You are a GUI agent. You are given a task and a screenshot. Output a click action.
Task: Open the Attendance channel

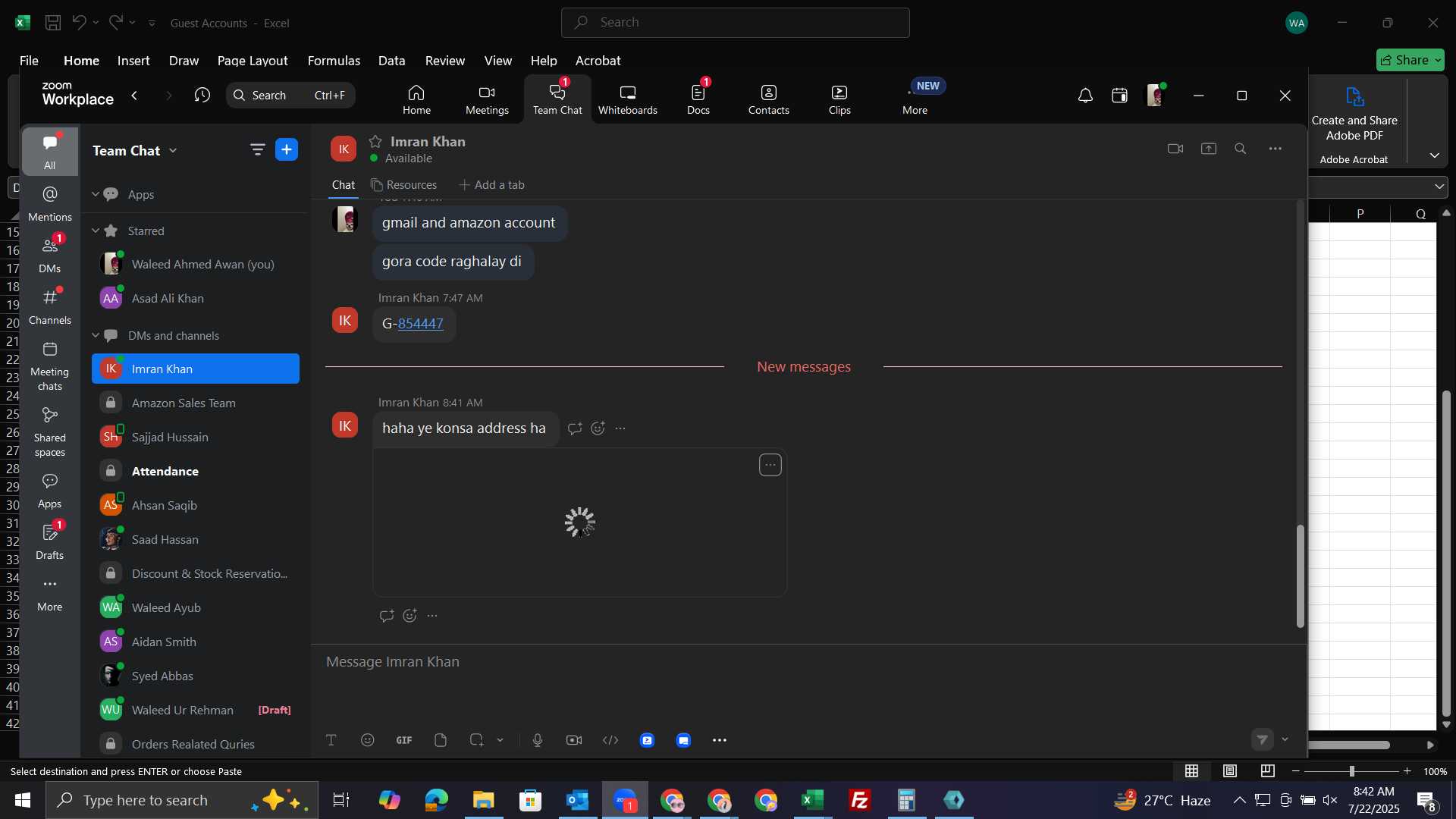pyautogui.click(x=196, y=472)
